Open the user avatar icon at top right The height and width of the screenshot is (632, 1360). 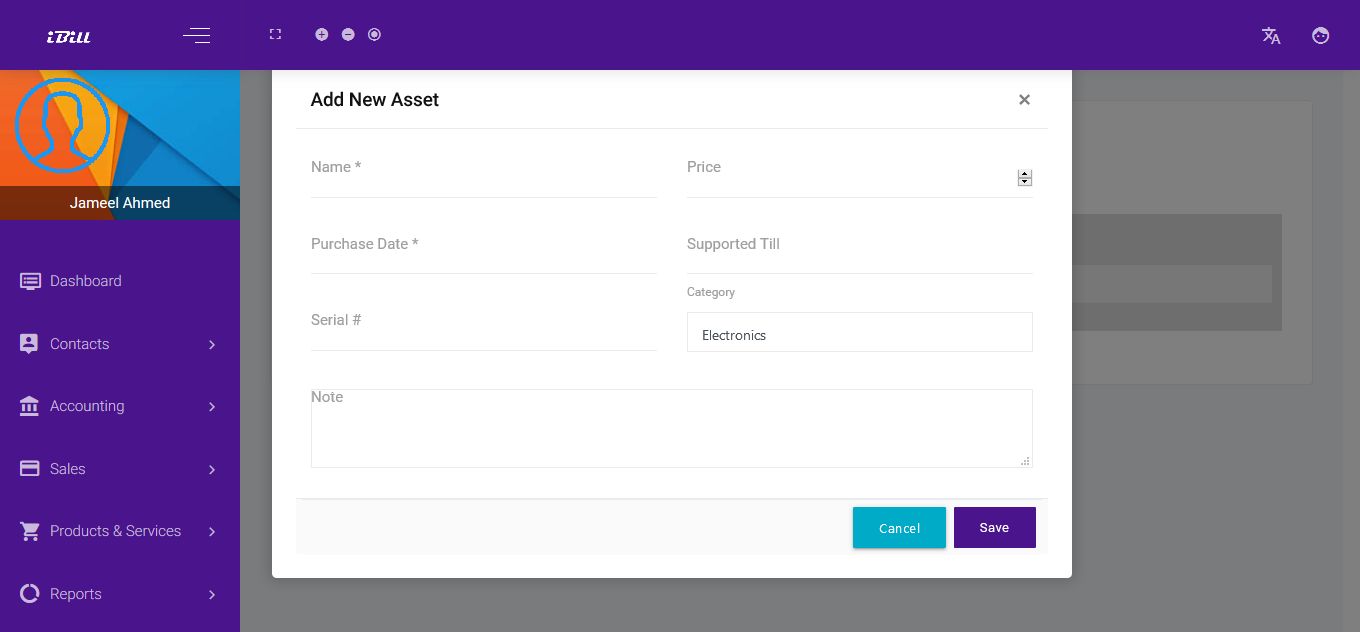coord(1321,35)
